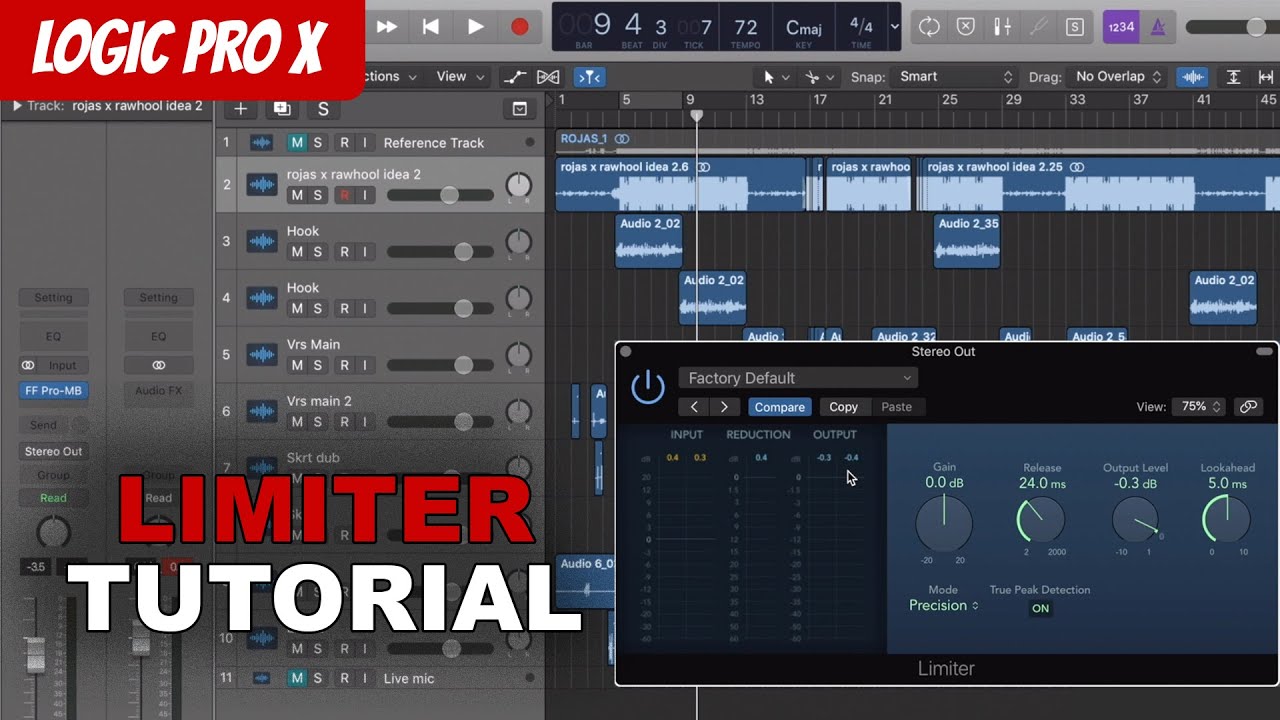Start playback with the play button
The width and height of the screenshot is (1280, 720).
point(476,27)
